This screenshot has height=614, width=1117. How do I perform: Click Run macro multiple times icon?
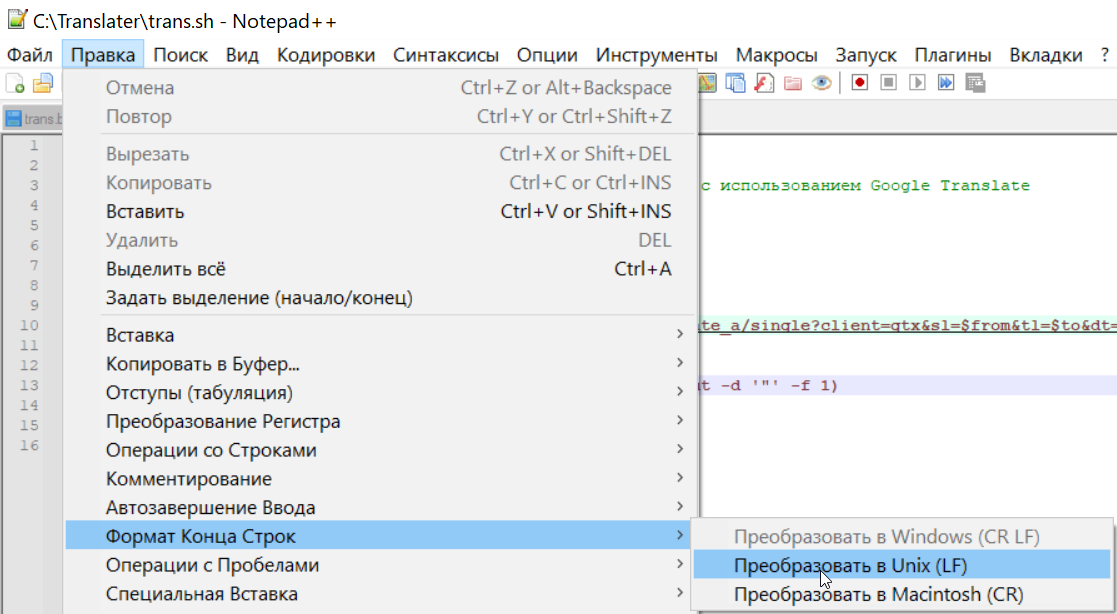pyautogui.click(x=945, y=83)
